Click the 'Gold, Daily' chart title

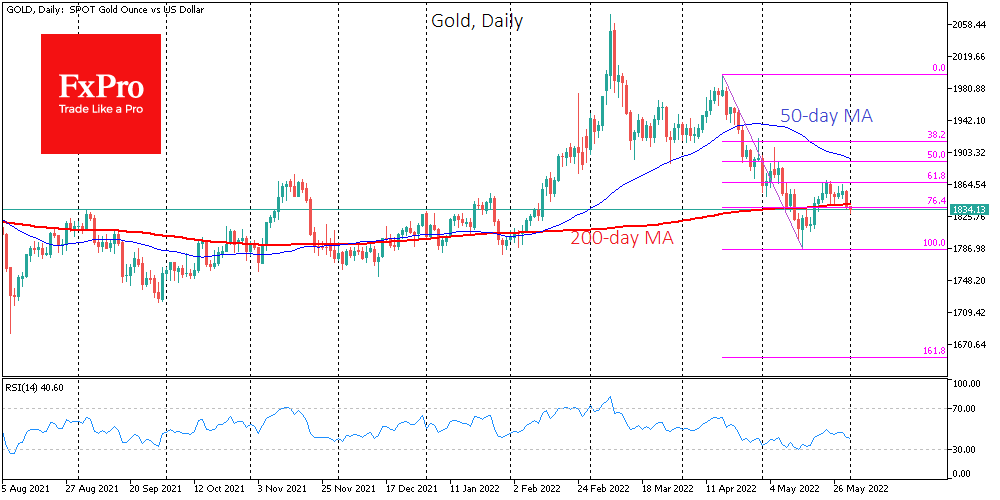(x=477, y=21)
